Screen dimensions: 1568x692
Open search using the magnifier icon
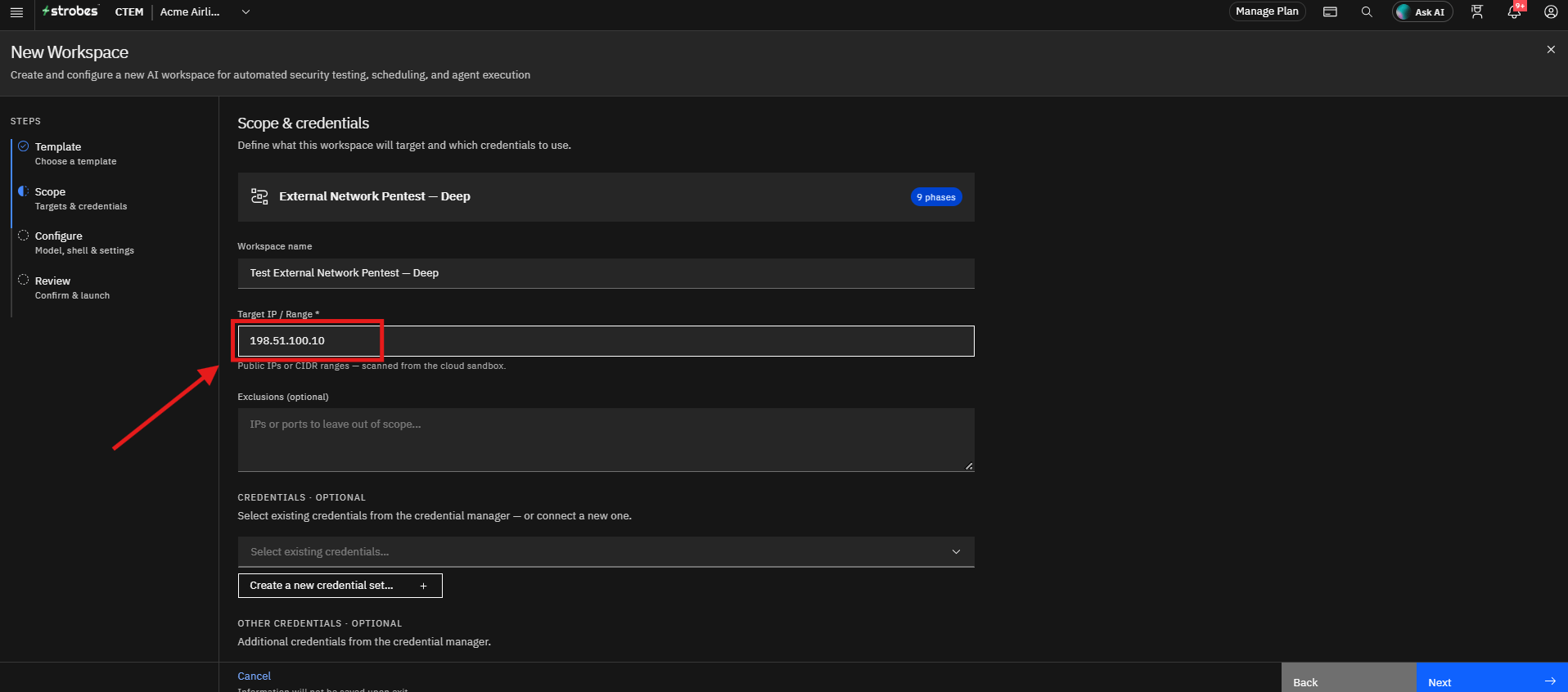1367,12
